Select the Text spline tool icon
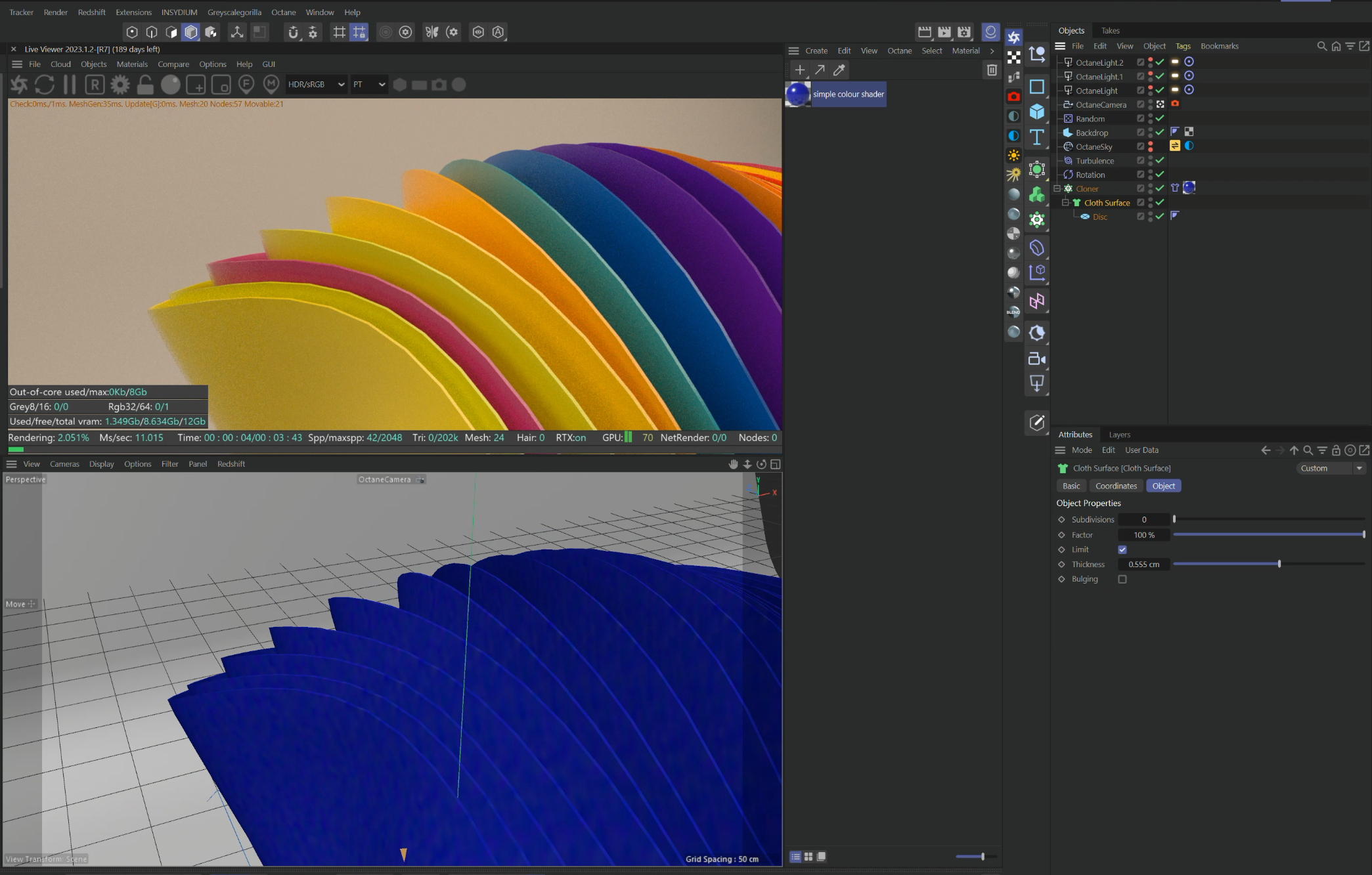1372x875 pixels. 1037,137
